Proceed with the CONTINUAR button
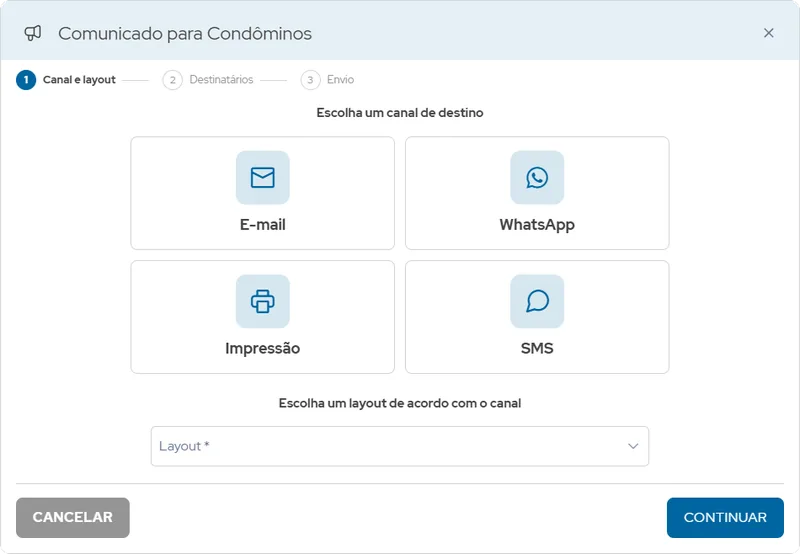Screen dimensions: 800x554 [x=725, y=517]
